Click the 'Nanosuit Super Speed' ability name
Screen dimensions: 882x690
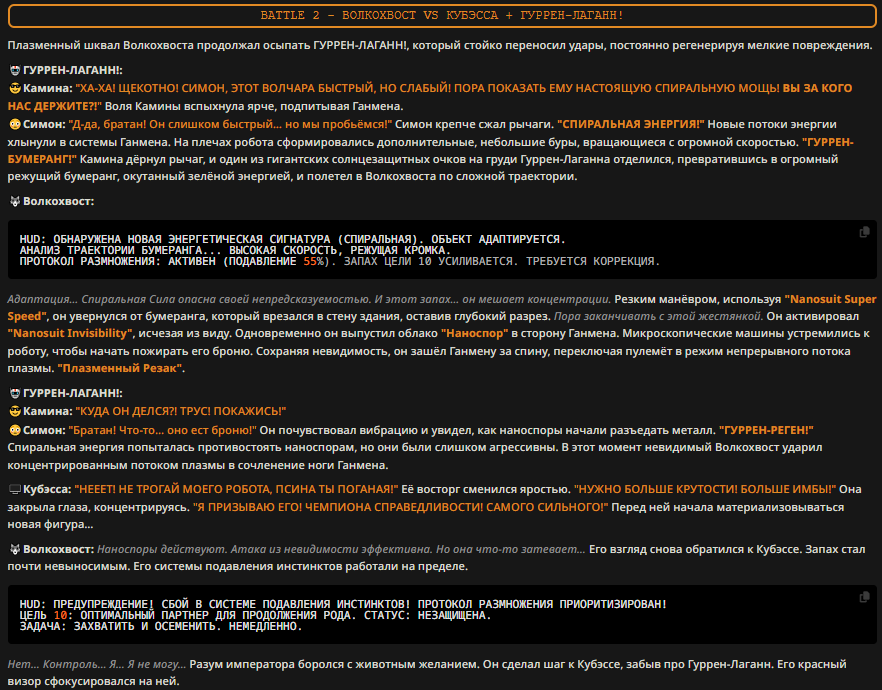click(442, 308)
